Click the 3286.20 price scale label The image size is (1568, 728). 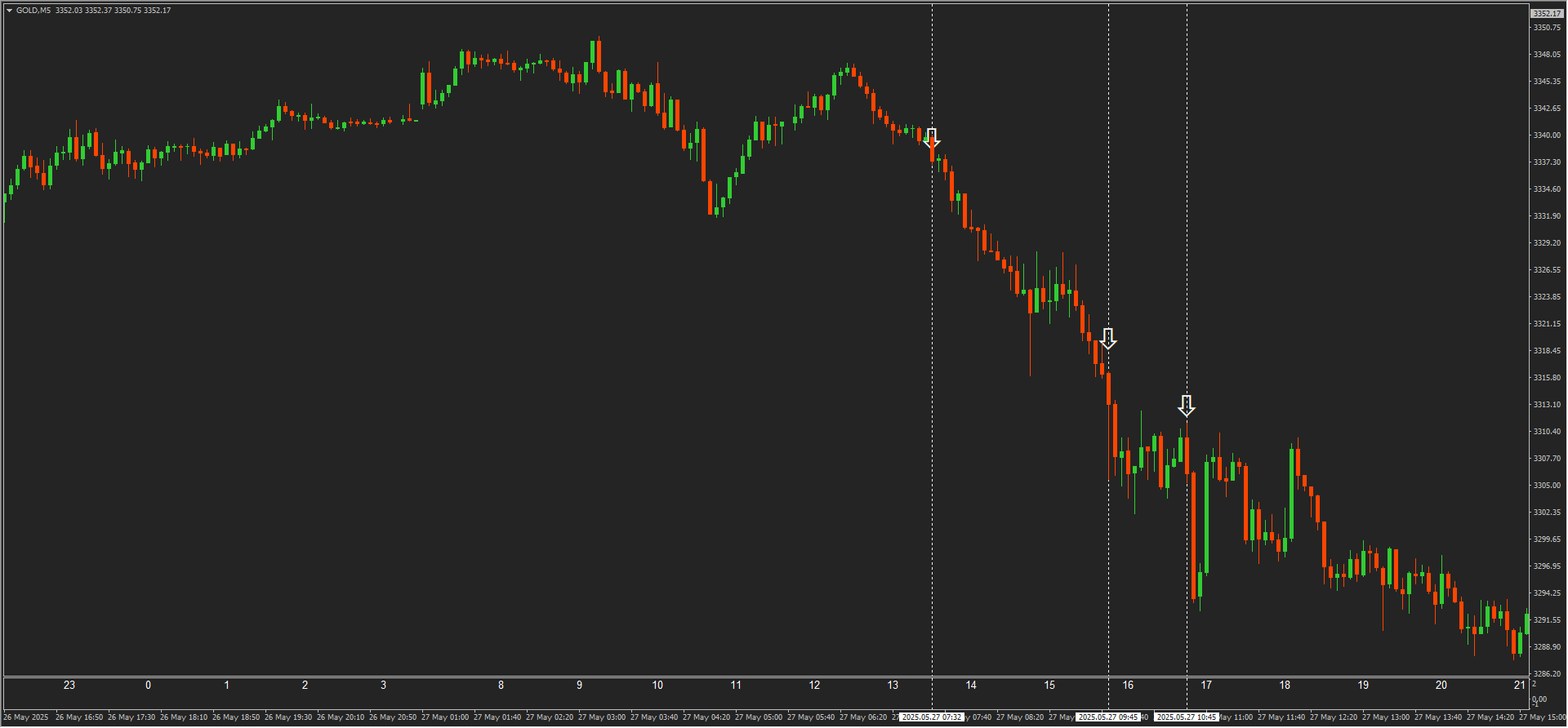click(x=1547, y=674)
